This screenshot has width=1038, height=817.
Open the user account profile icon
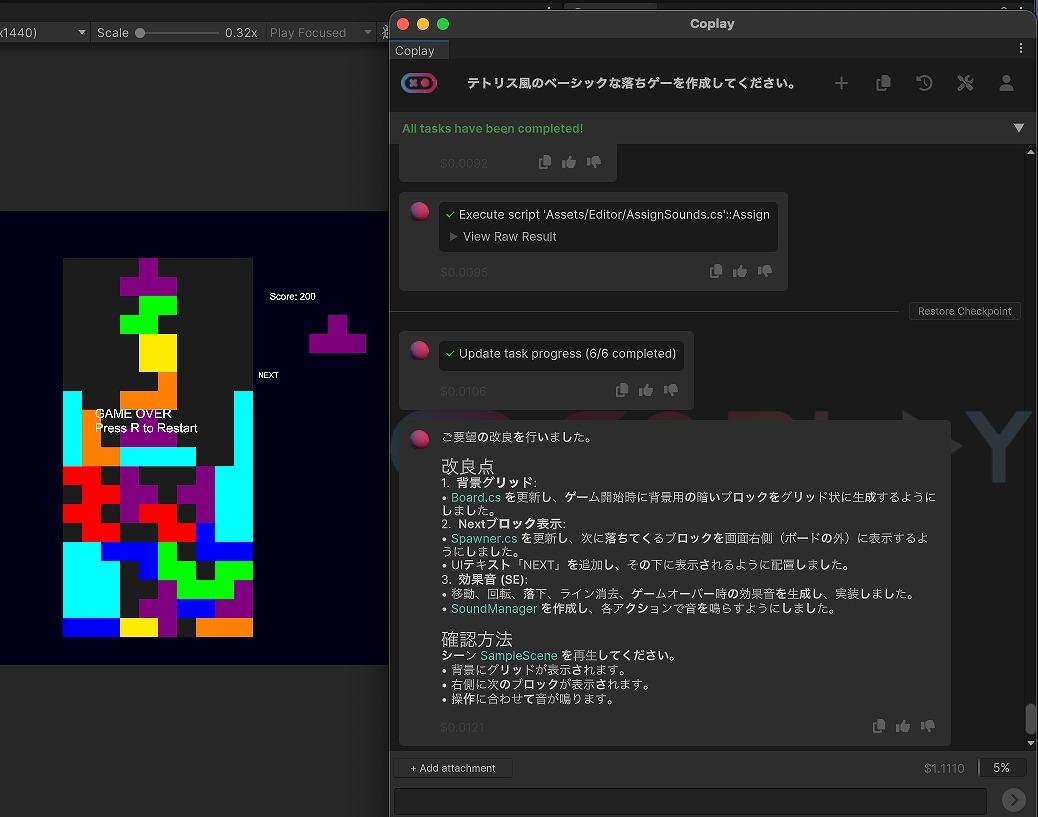click(x=1006, y=84)
